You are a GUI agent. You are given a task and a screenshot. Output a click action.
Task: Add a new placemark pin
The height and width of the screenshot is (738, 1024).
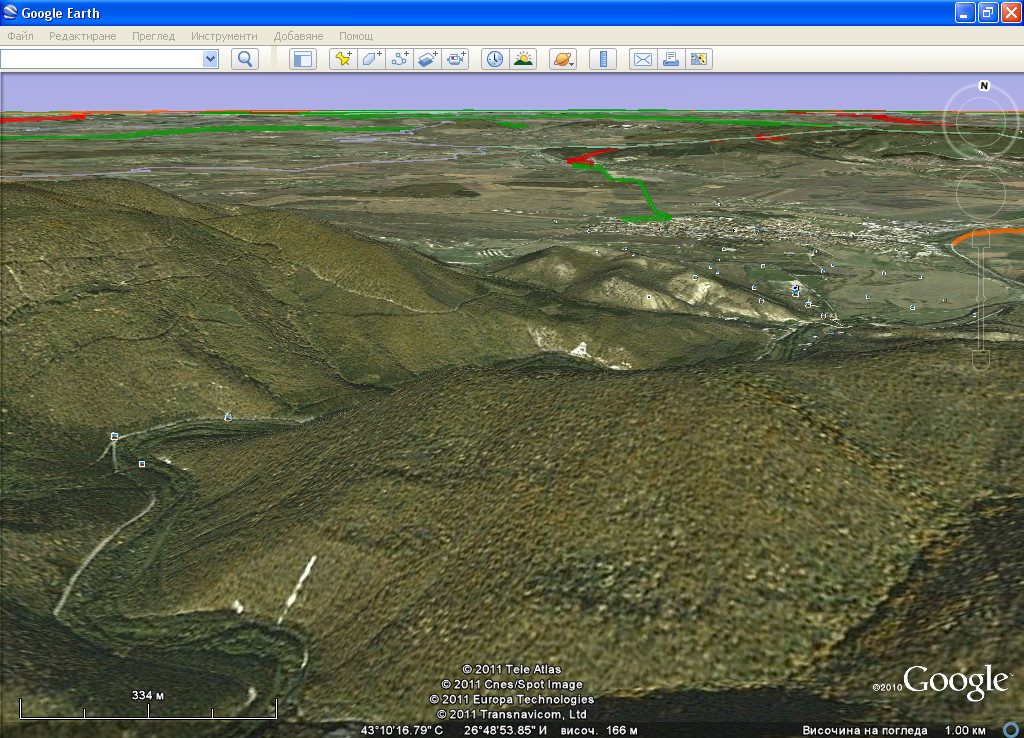(x=343, y=59)
